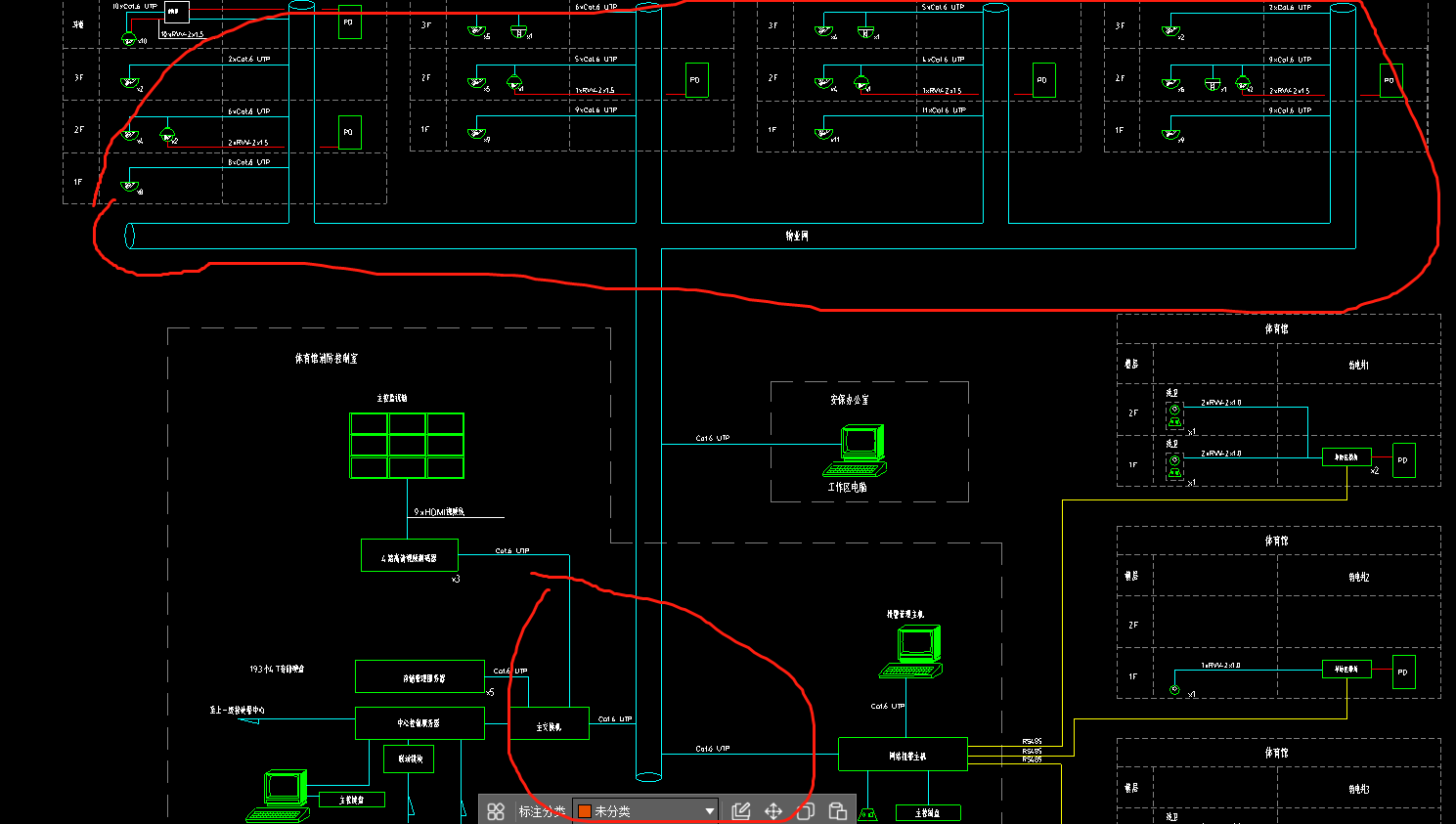Select the computer symbol beside 主控键盘
1456x824 pixels.
[279, 796]
